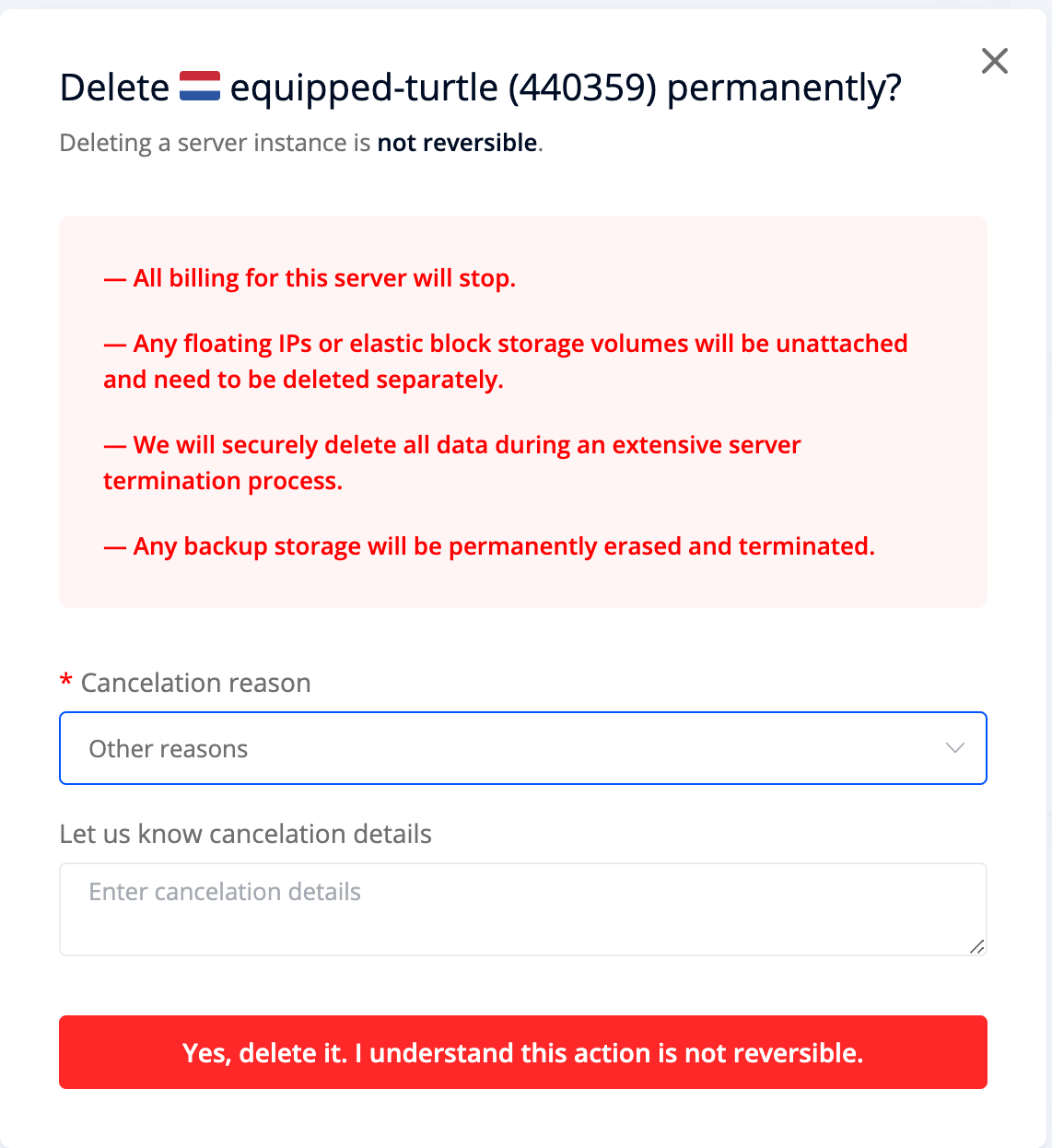Click the equipped-turtle (440359) server name
The image size is (1052, 1148).
click(x=443, y=88)
